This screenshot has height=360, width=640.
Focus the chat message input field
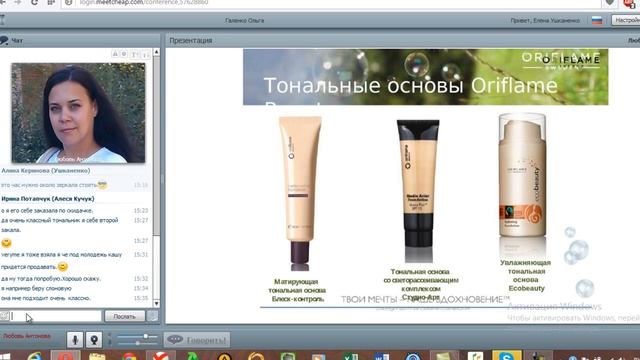[x=56, y=316]
